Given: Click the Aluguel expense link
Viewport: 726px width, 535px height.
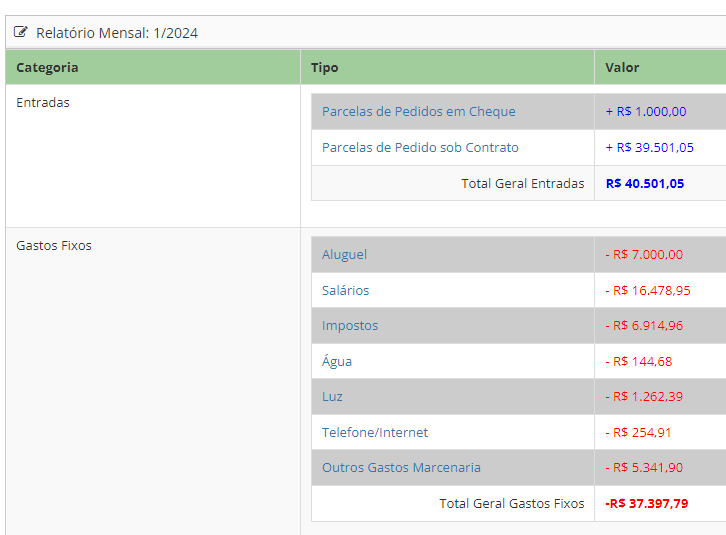Looking at the screenshot, I should tap(344, 254).
